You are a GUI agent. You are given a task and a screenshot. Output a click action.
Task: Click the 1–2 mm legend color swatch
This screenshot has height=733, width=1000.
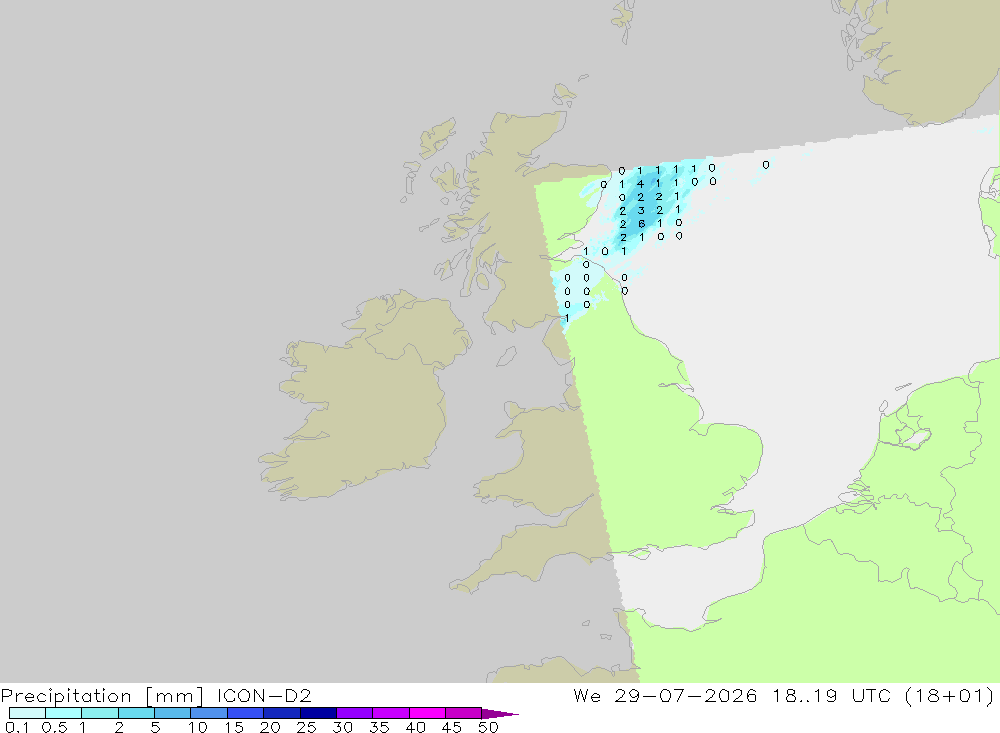click(99, 713)
